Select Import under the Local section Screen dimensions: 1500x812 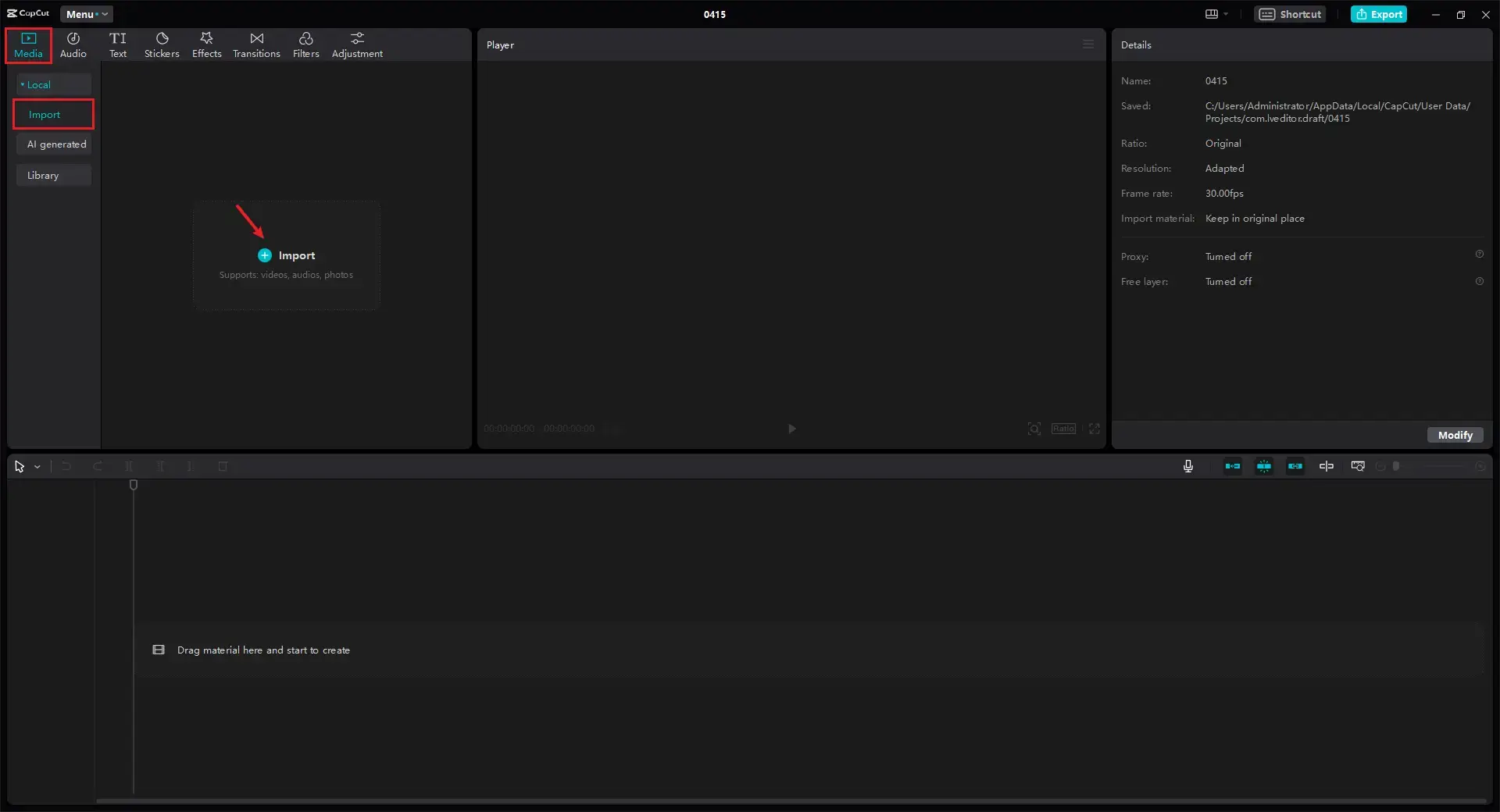pos(53,114)
